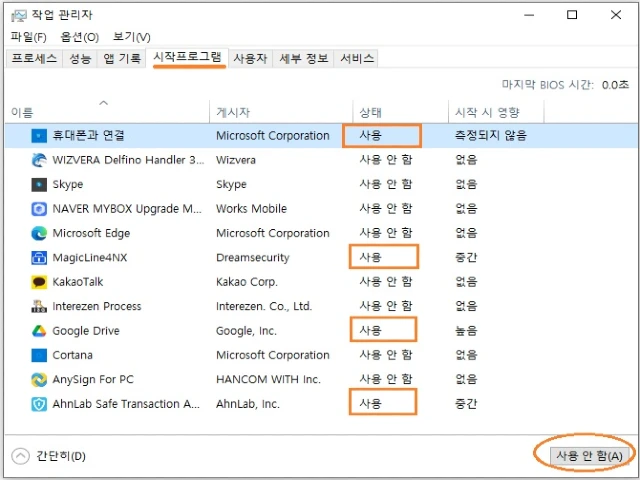Click the 마지막 BIOS 시간 value
The height and width of the screenshot is (480, 640).
pyautogui.click(x=615, y=85)
